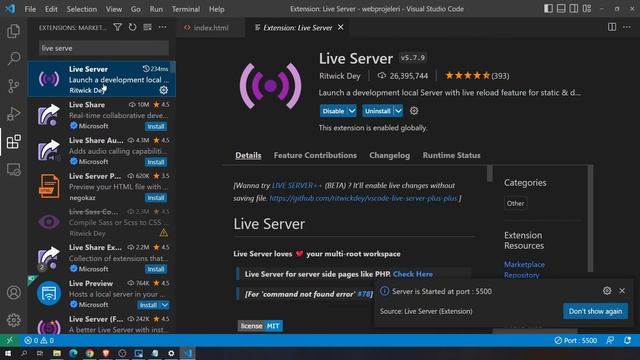Open the Explorer view in activity bar
This screenshot has width=640, height=360.
pos(13,31)
